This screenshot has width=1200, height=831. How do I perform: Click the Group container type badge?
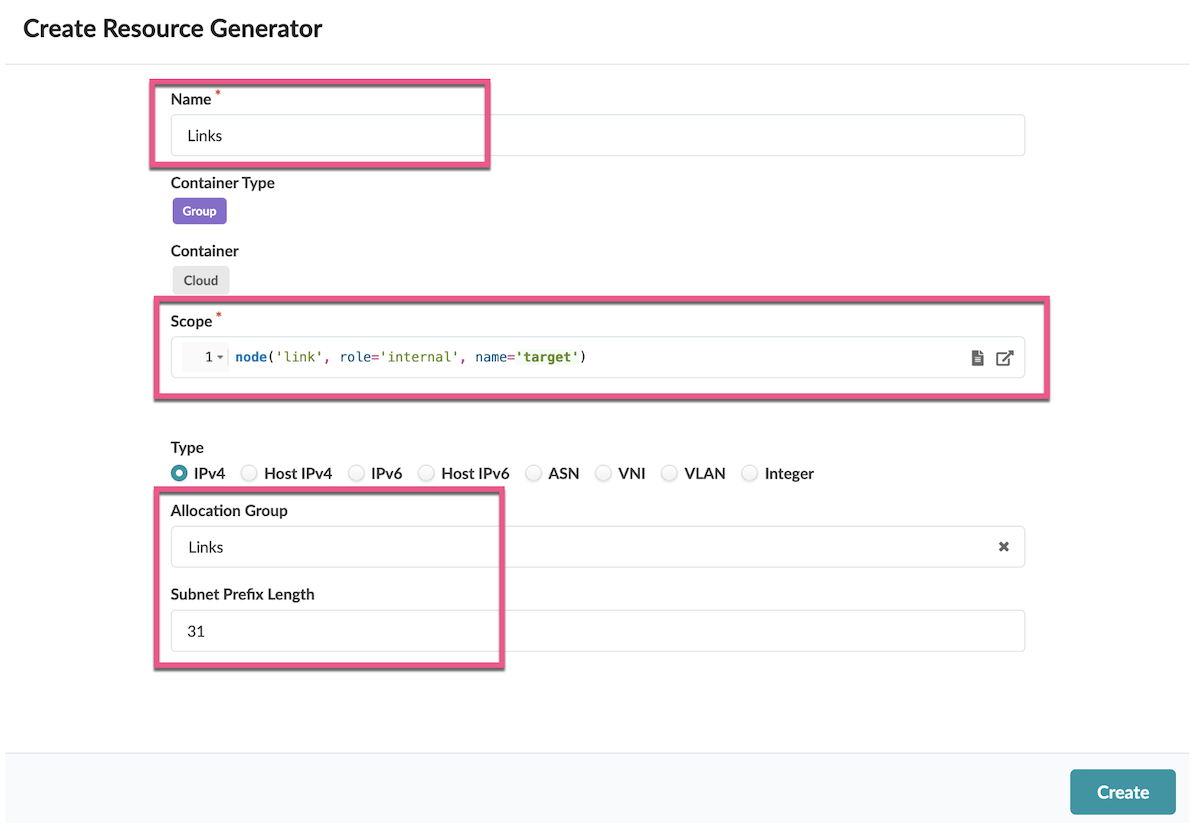(200, 211)
